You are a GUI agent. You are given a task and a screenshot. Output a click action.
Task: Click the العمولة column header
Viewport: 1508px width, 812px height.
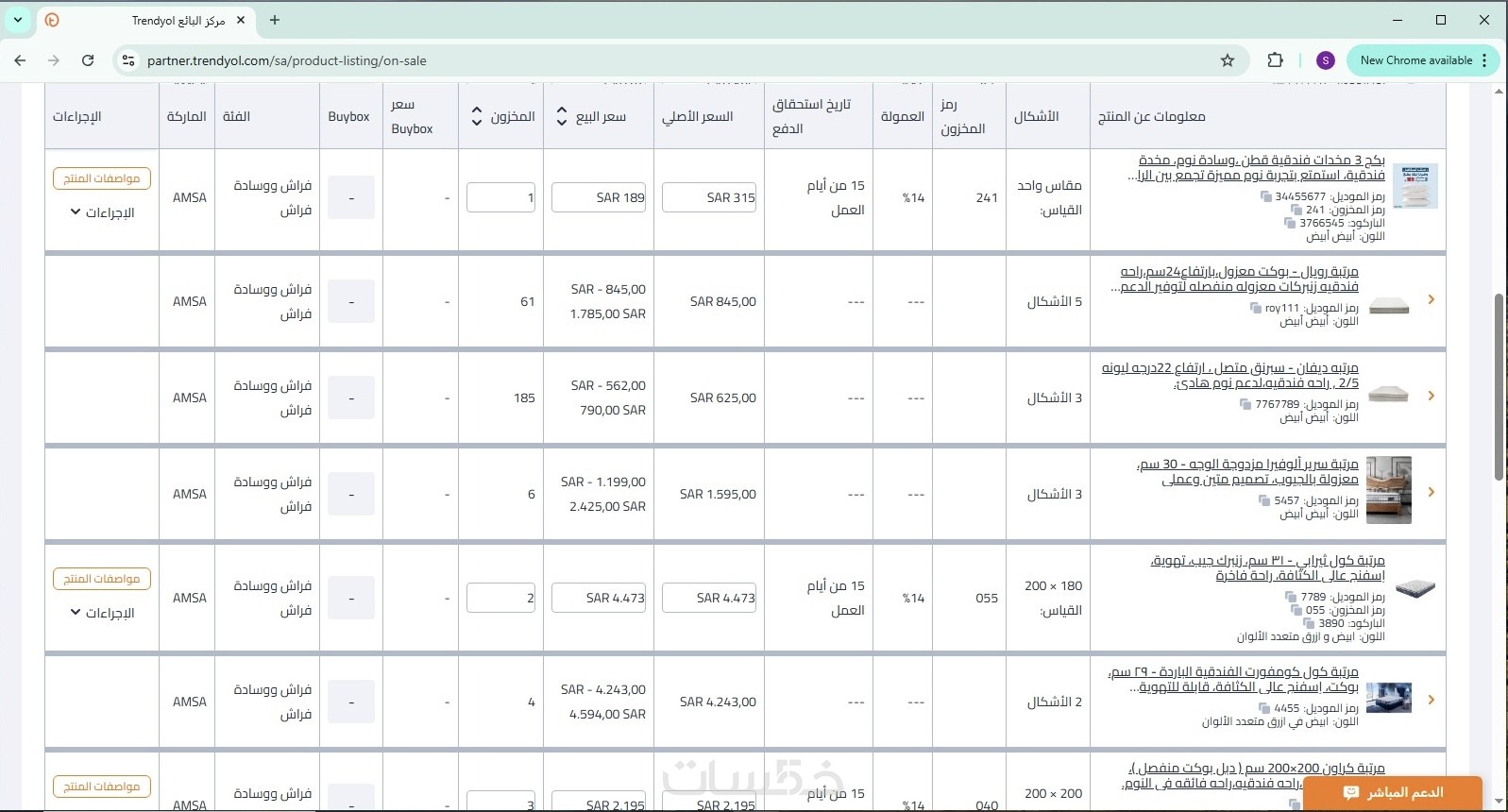pyautogui.click(x=903, y=116)
